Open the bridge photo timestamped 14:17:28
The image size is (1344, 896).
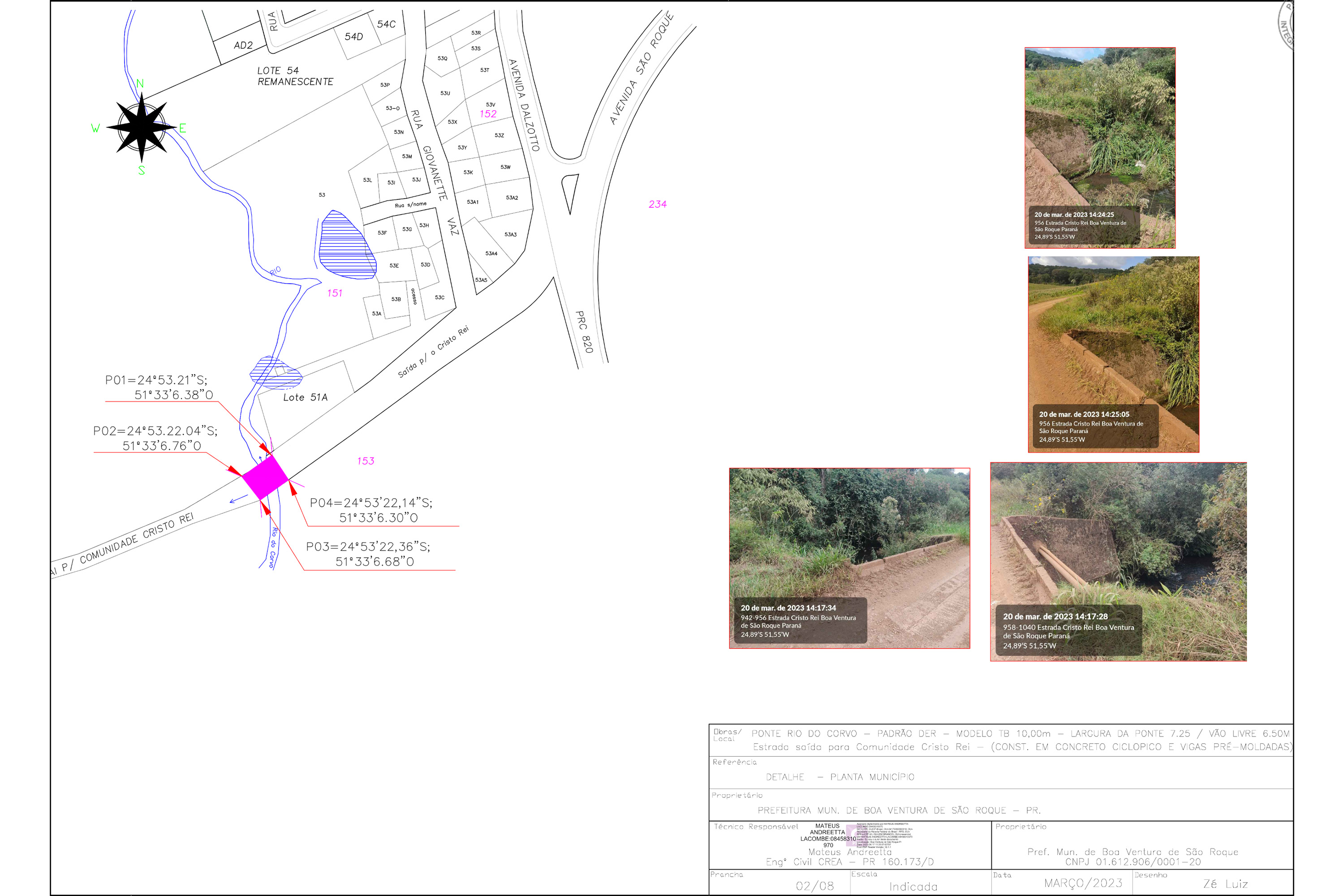tap(1118, 561)
